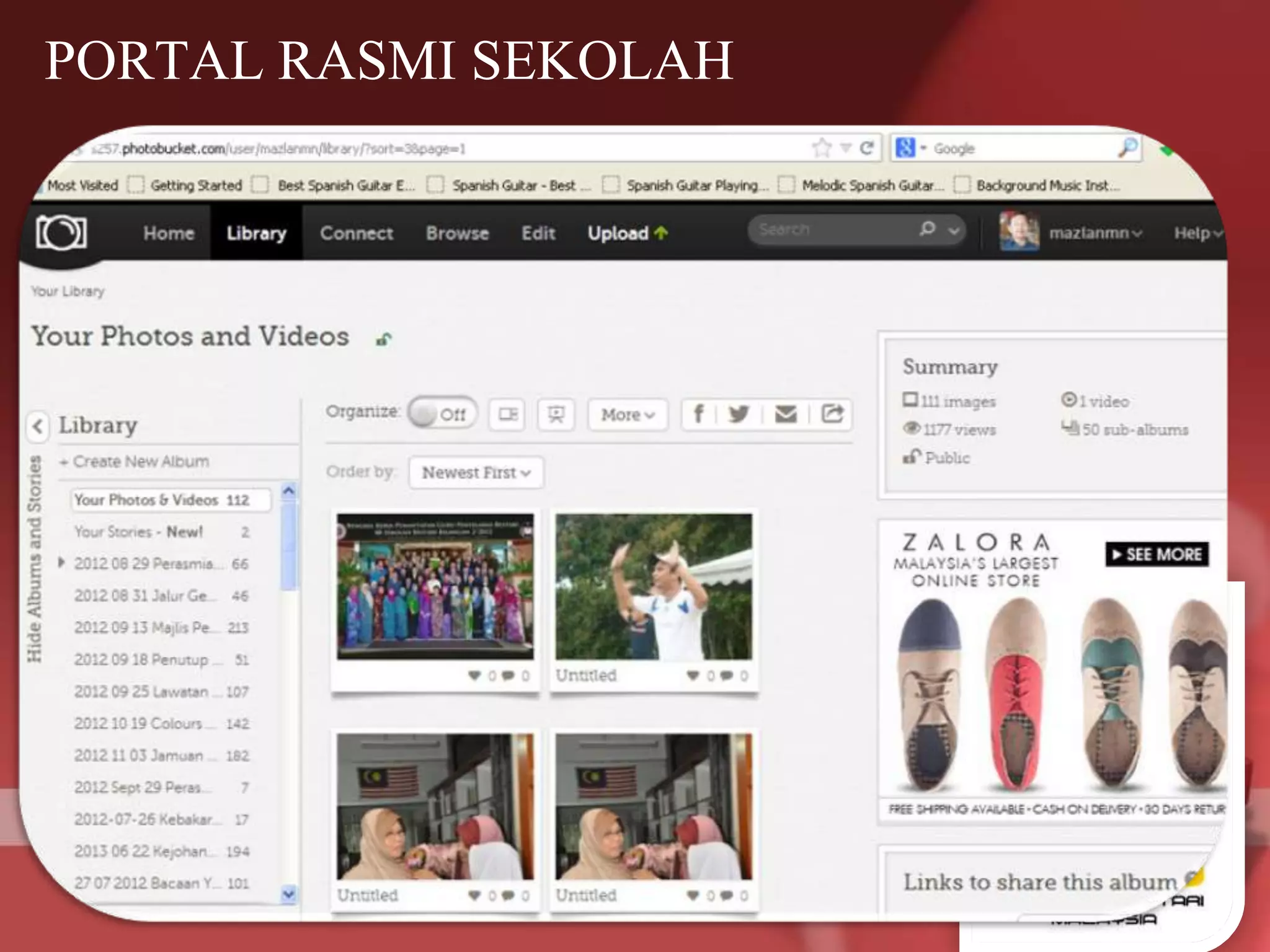Click the share arrow icon
Screen dimensions: 1270x952
pyautogui.click(x=832, y=413)
